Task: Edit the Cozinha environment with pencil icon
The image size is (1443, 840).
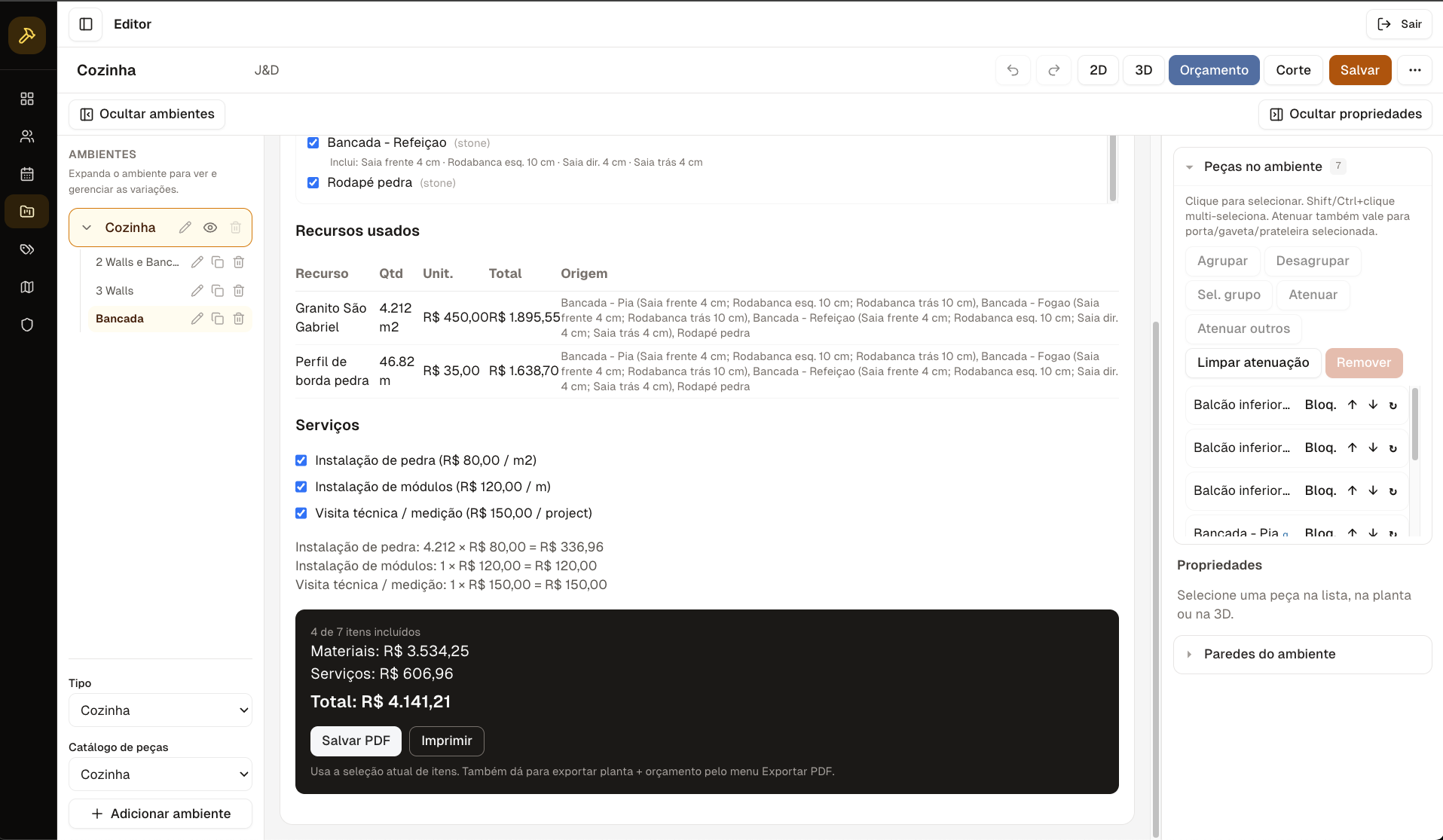Action: tap(185, 228)
